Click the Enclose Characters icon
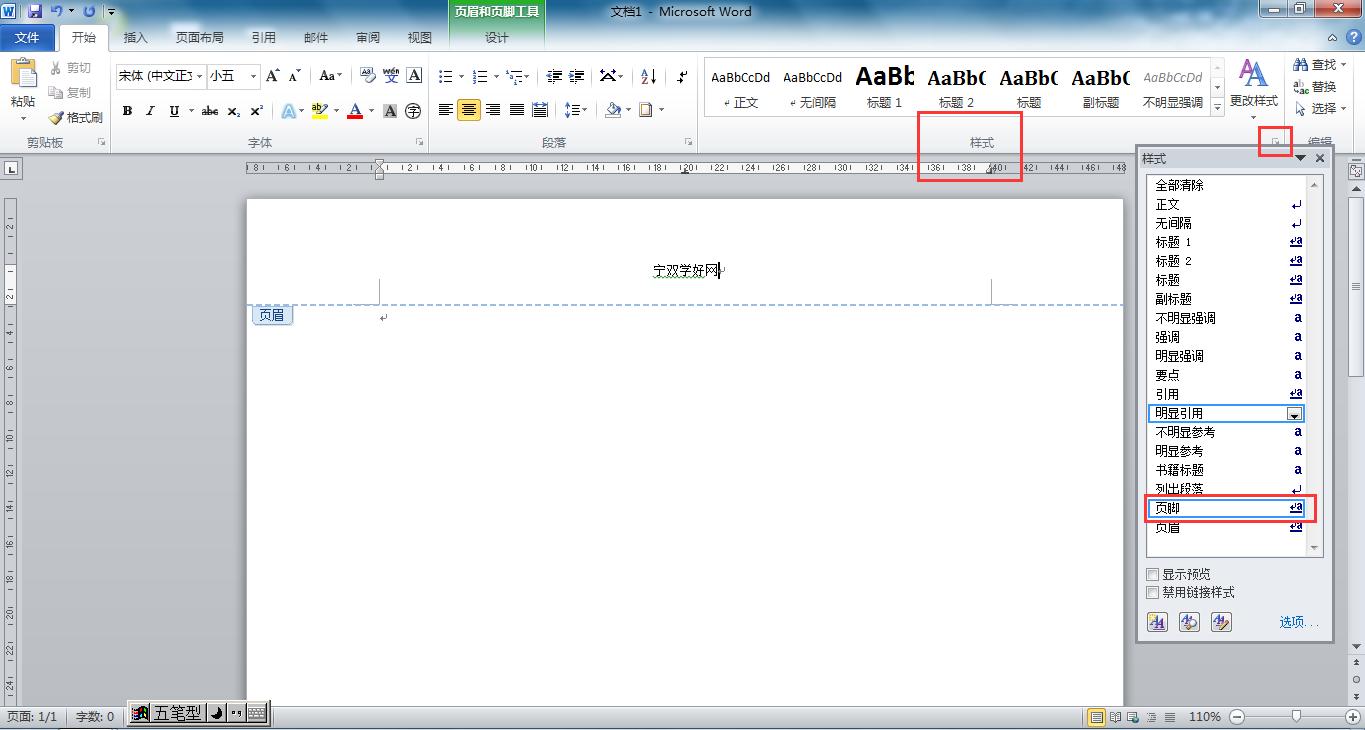1365x730 pixels. [x=413, y=111]
